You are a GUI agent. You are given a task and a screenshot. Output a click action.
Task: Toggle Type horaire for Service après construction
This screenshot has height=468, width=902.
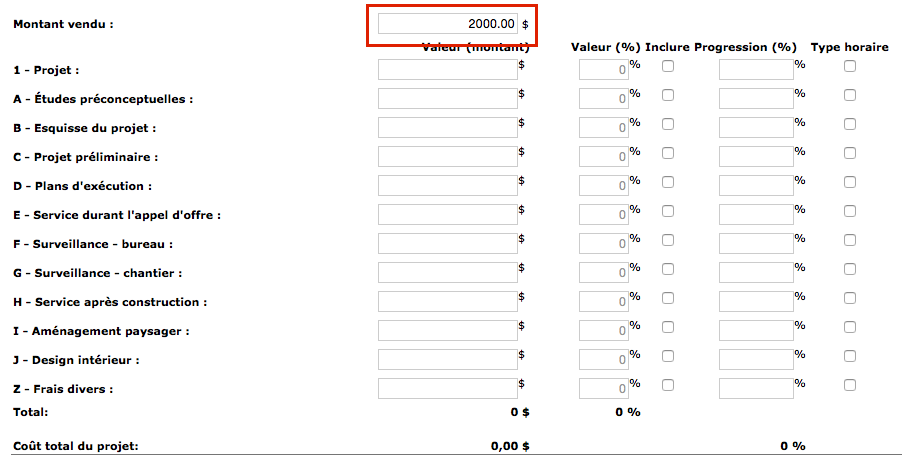(850, 298)
